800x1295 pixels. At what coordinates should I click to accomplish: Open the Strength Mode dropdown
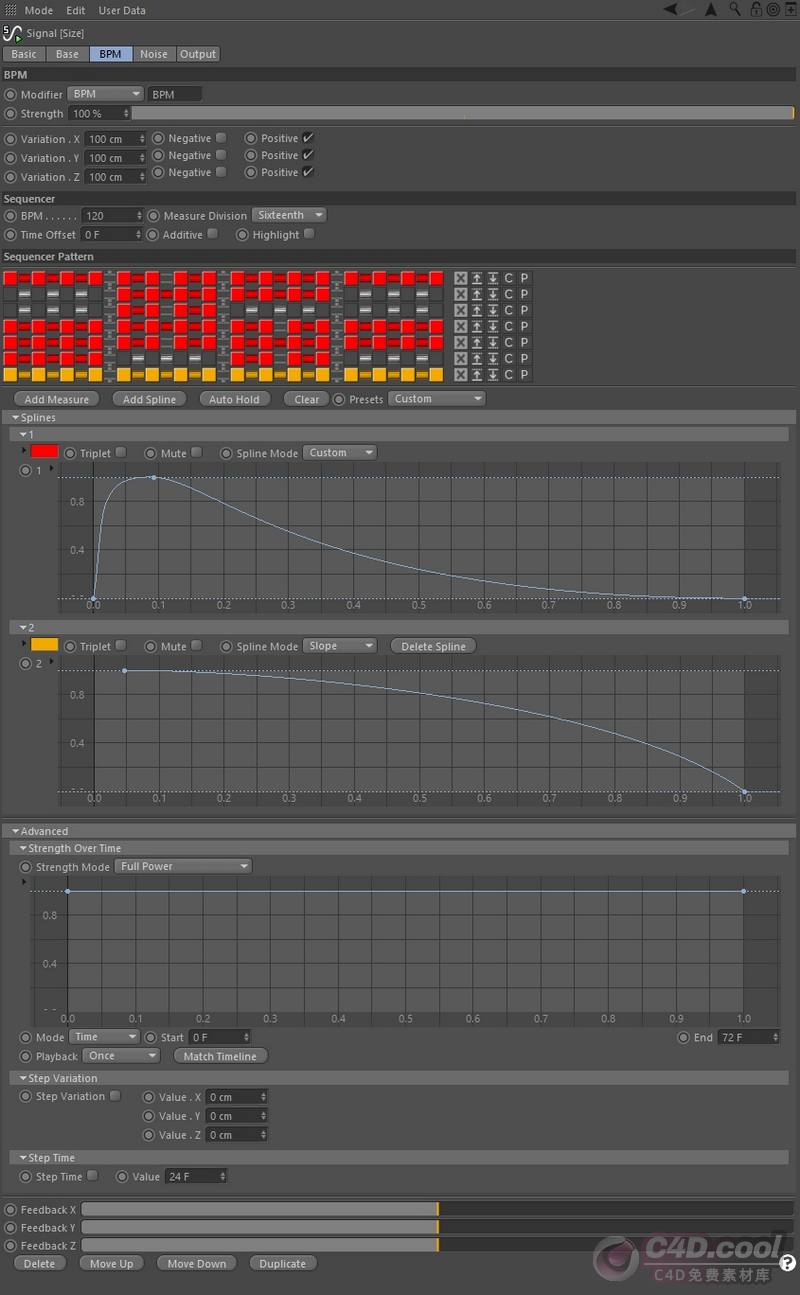point(183,866)
